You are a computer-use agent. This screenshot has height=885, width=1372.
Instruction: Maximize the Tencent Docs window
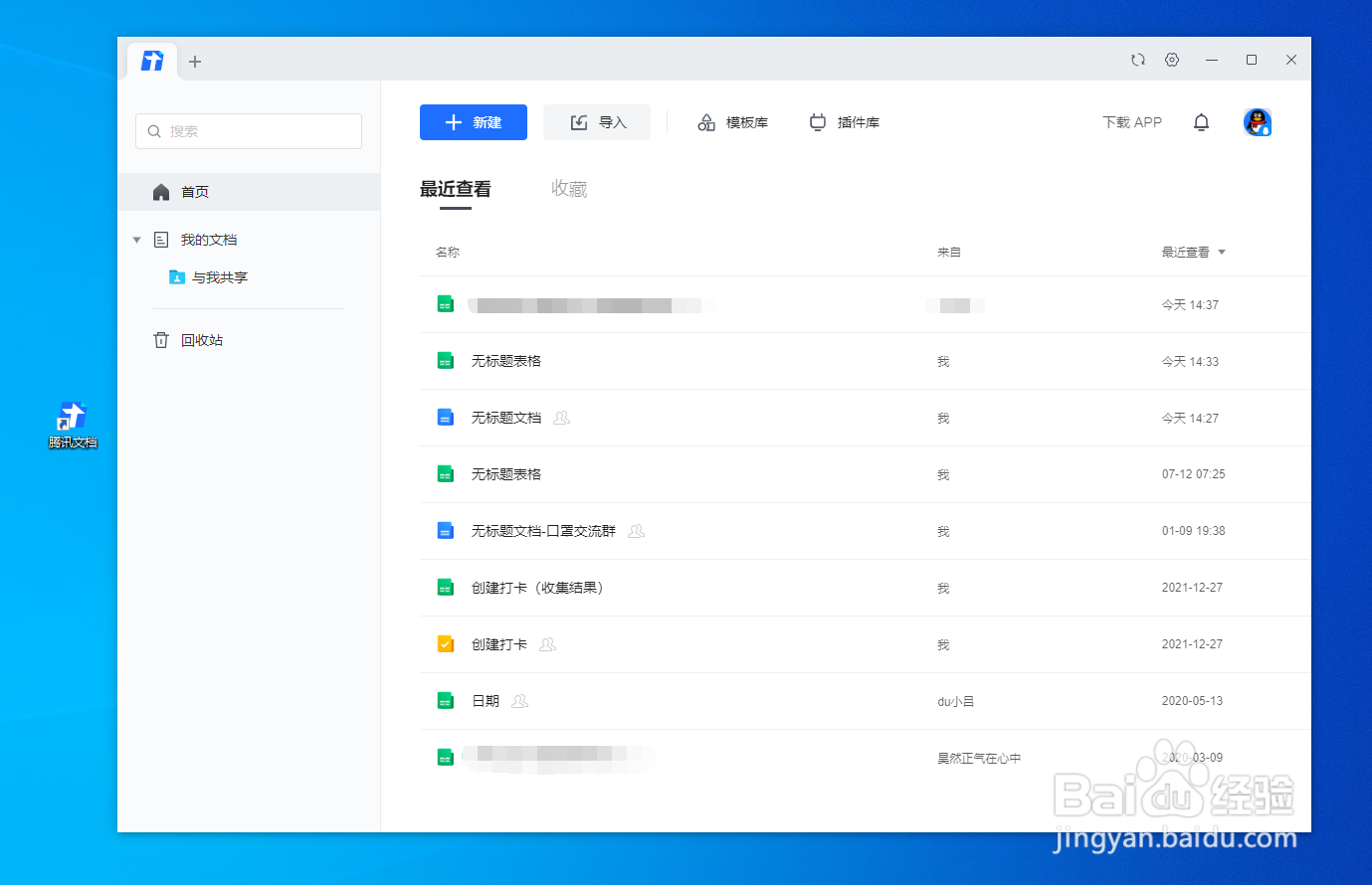[1252, 60]
